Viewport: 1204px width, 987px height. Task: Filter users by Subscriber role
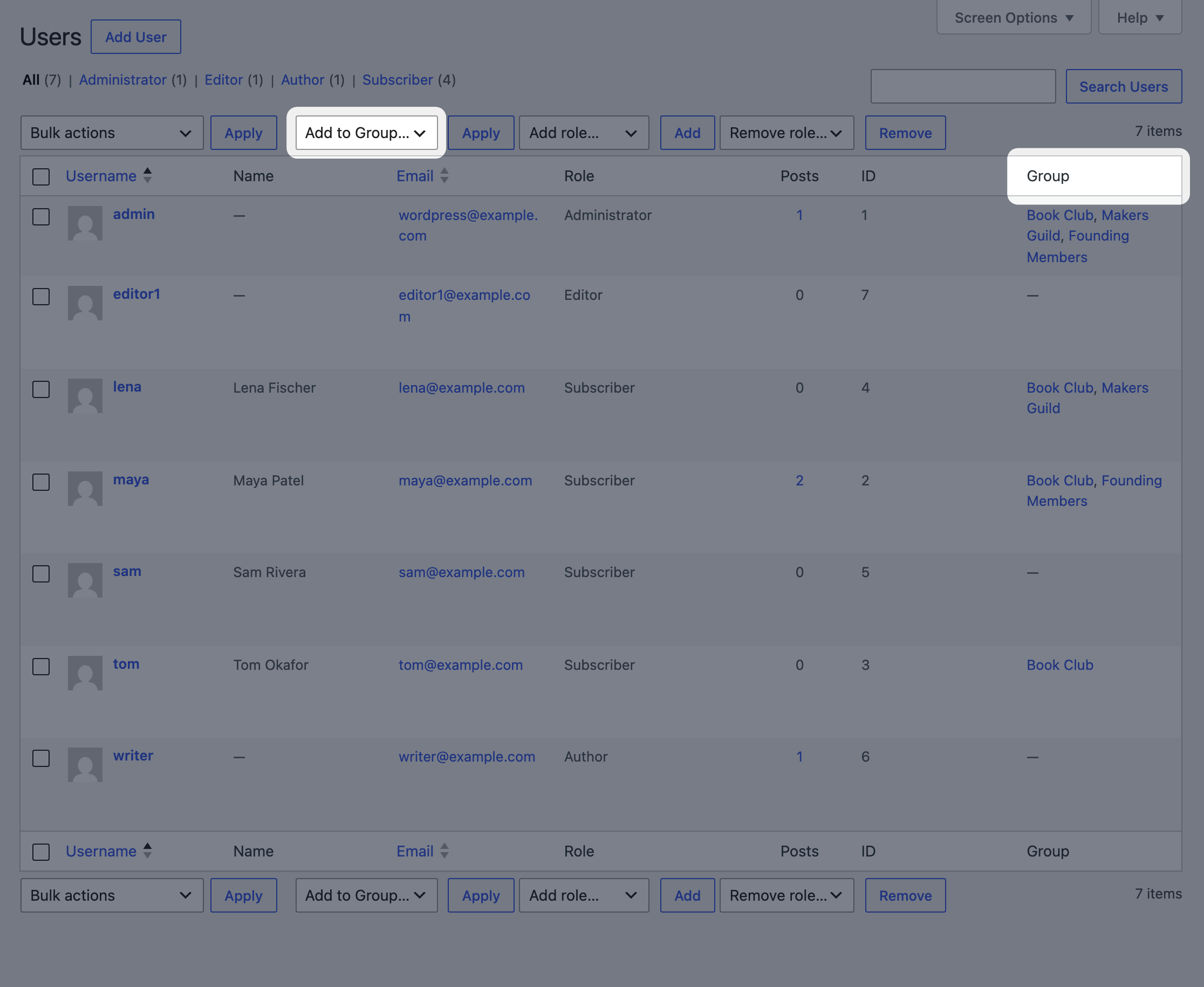[x=398, y=80]
